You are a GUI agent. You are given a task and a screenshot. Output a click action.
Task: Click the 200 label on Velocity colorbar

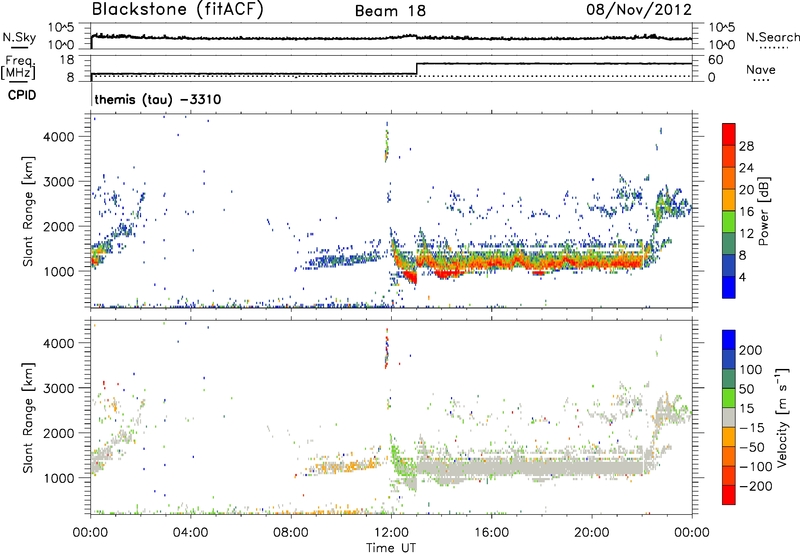pyautogui.click(x=751, y=350)
